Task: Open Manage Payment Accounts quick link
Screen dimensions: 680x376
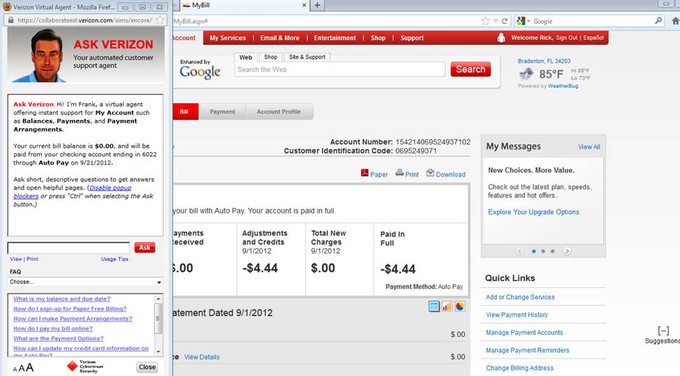Action: (524, 333)
